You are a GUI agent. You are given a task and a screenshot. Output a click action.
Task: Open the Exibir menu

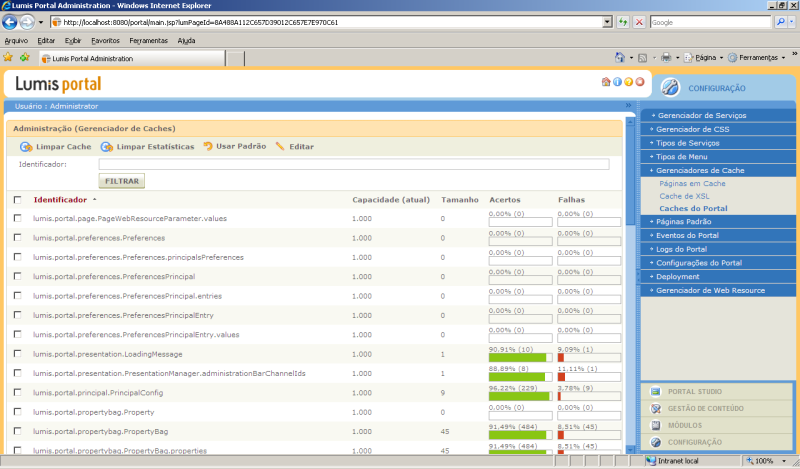pyautogui.click(x=73, y=40)
